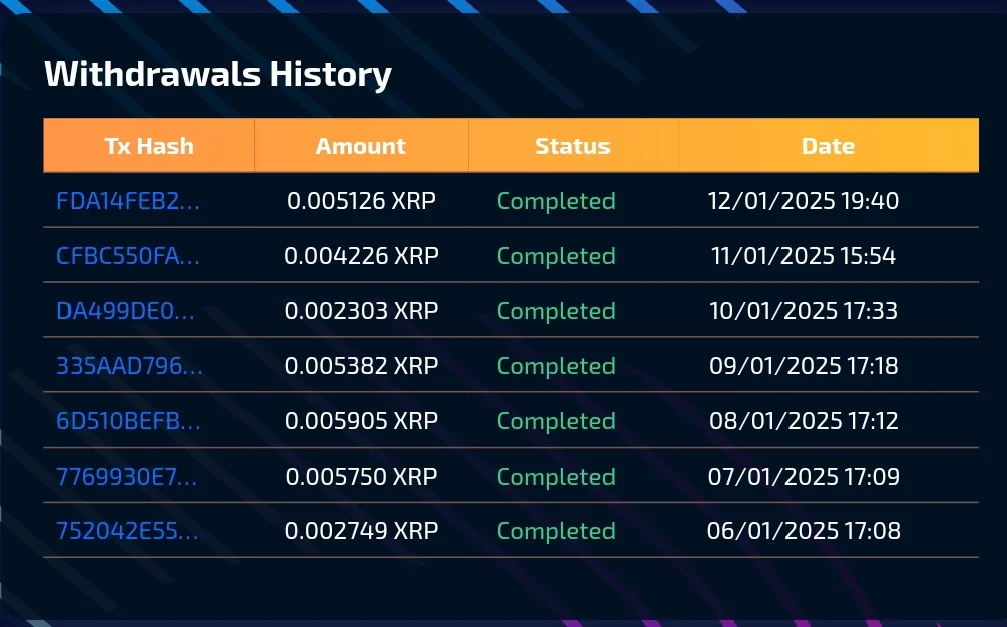Open the DA499DE0... transaction hash link
Screen dimensions: 1007x627
tap(125, 311)
